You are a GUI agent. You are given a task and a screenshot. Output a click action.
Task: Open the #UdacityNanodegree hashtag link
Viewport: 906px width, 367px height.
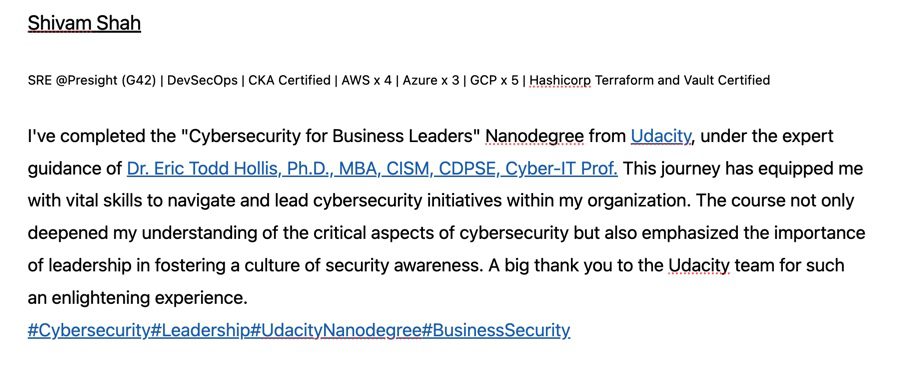(335, 331)
